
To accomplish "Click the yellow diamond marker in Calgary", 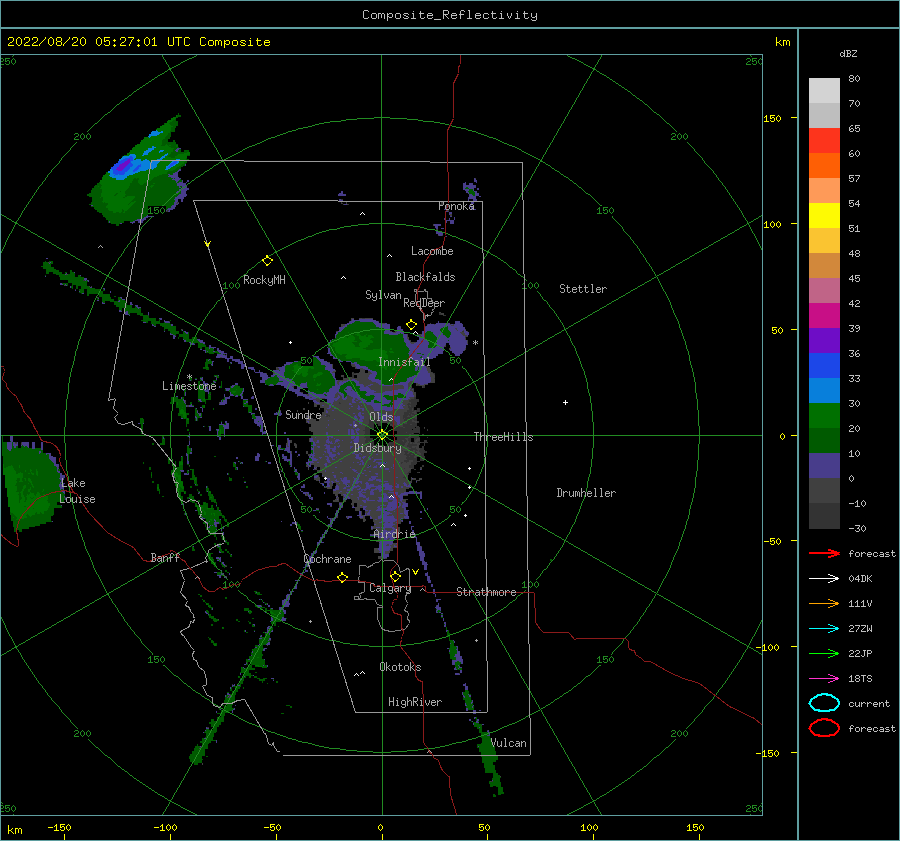I will point(395,576).
